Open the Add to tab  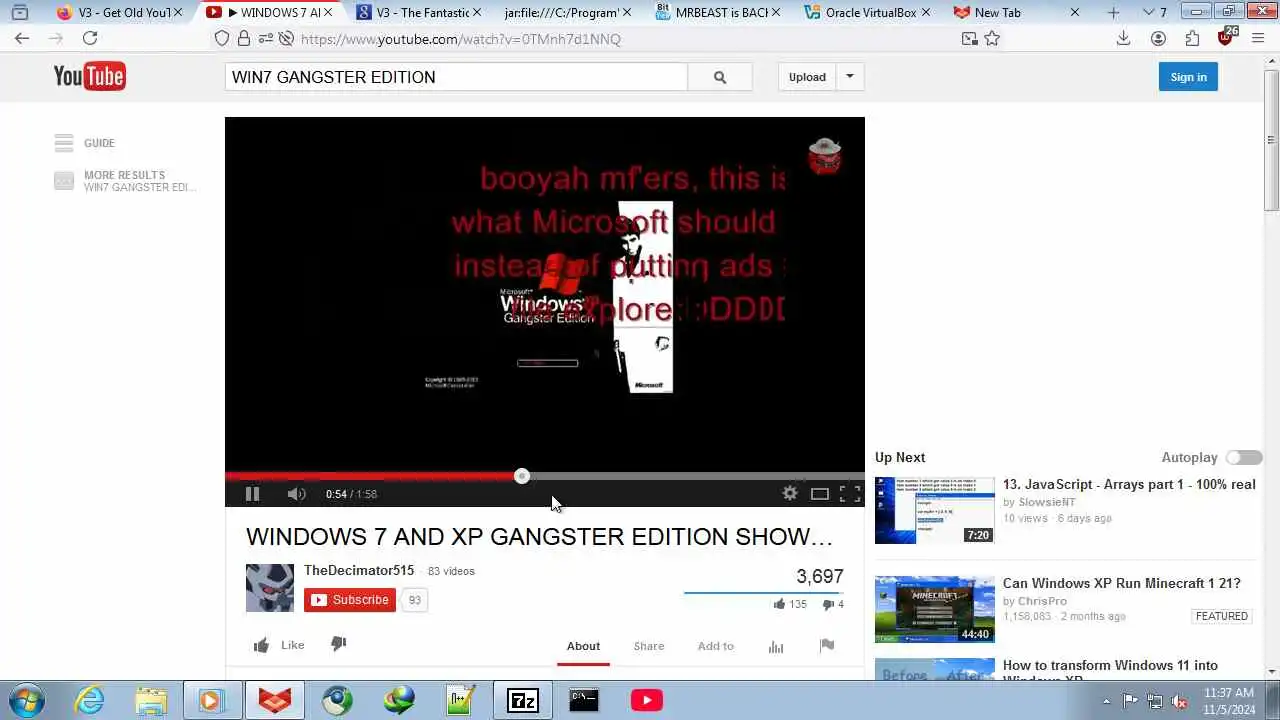(716, 646)
